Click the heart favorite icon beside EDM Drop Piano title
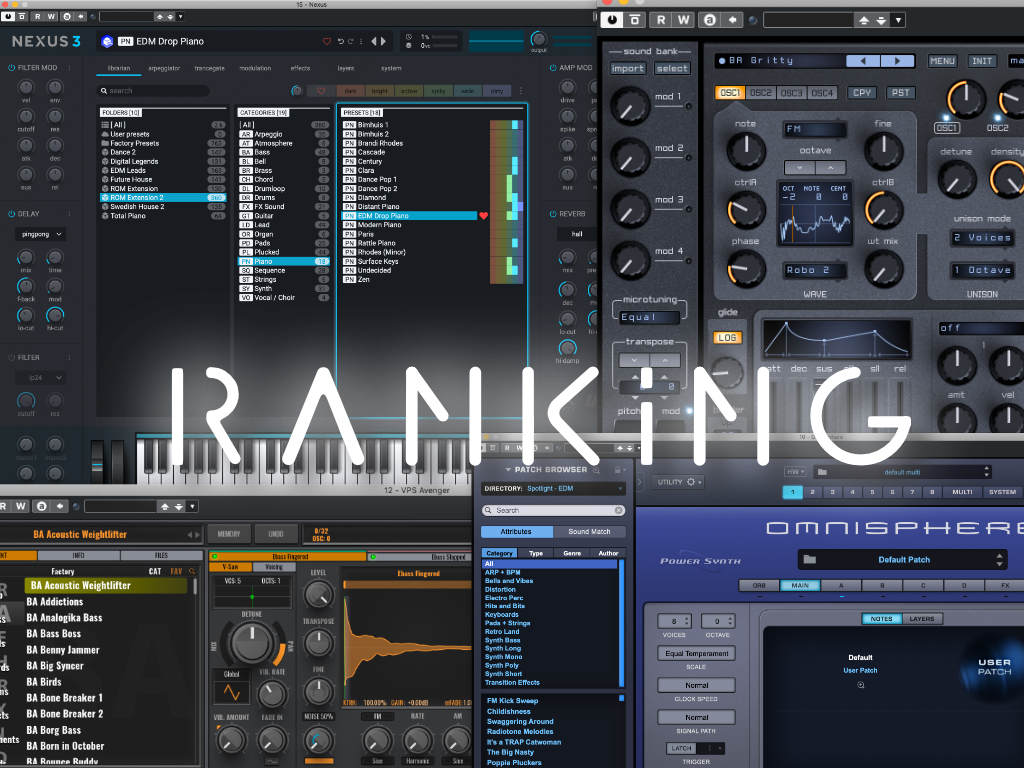The image size is (1024, 768). pyautogui.click(x=327, y=41)
